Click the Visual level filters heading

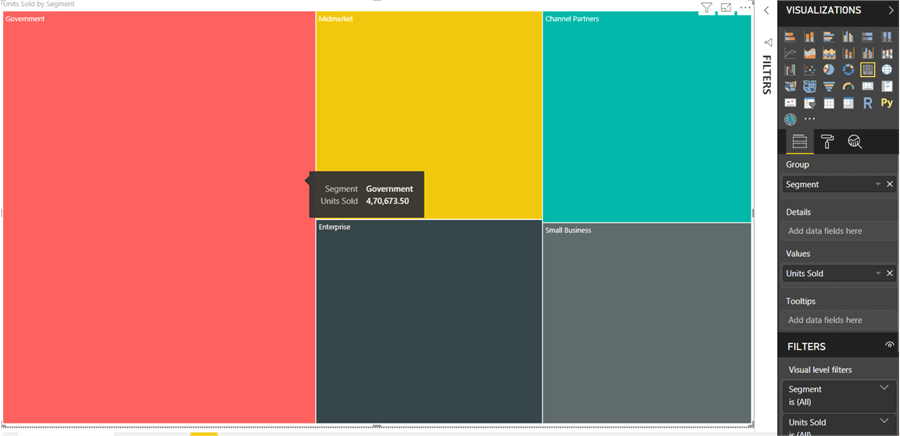(820, 370)
